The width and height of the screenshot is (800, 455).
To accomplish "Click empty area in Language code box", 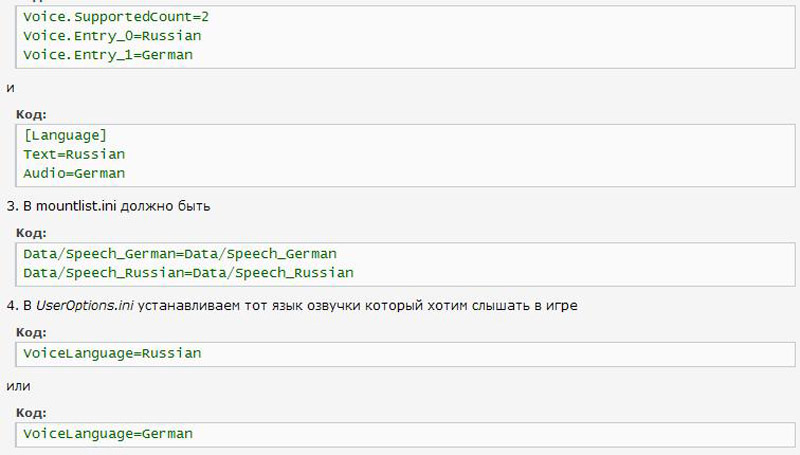I will click(459, 155).
